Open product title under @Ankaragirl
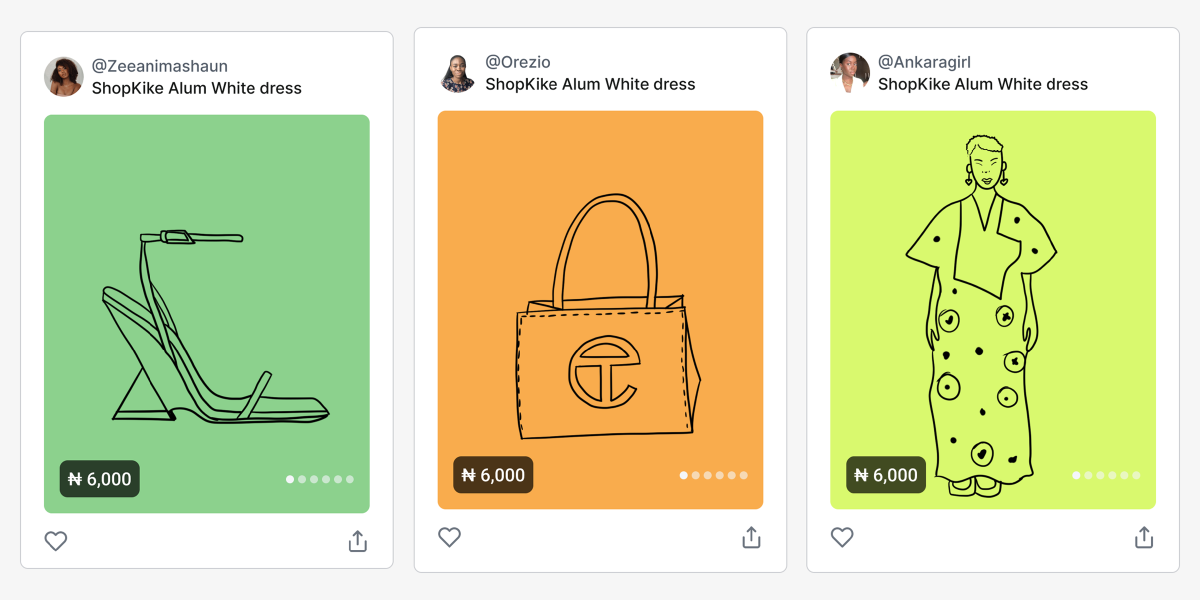Screen dimensions: 1200x600 983,84
